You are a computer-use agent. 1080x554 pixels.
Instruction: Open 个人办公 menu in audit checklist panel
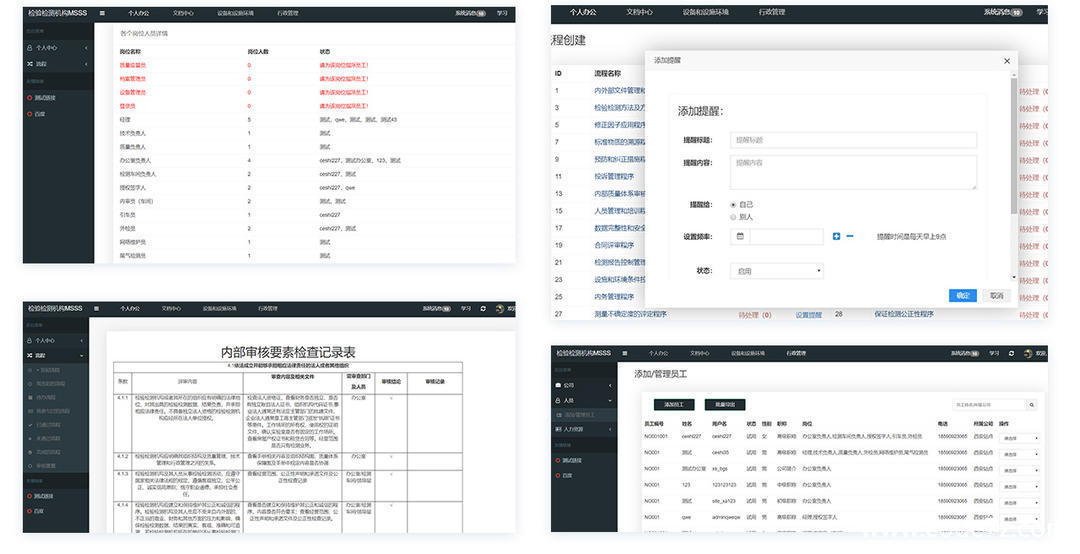point(129,309)
